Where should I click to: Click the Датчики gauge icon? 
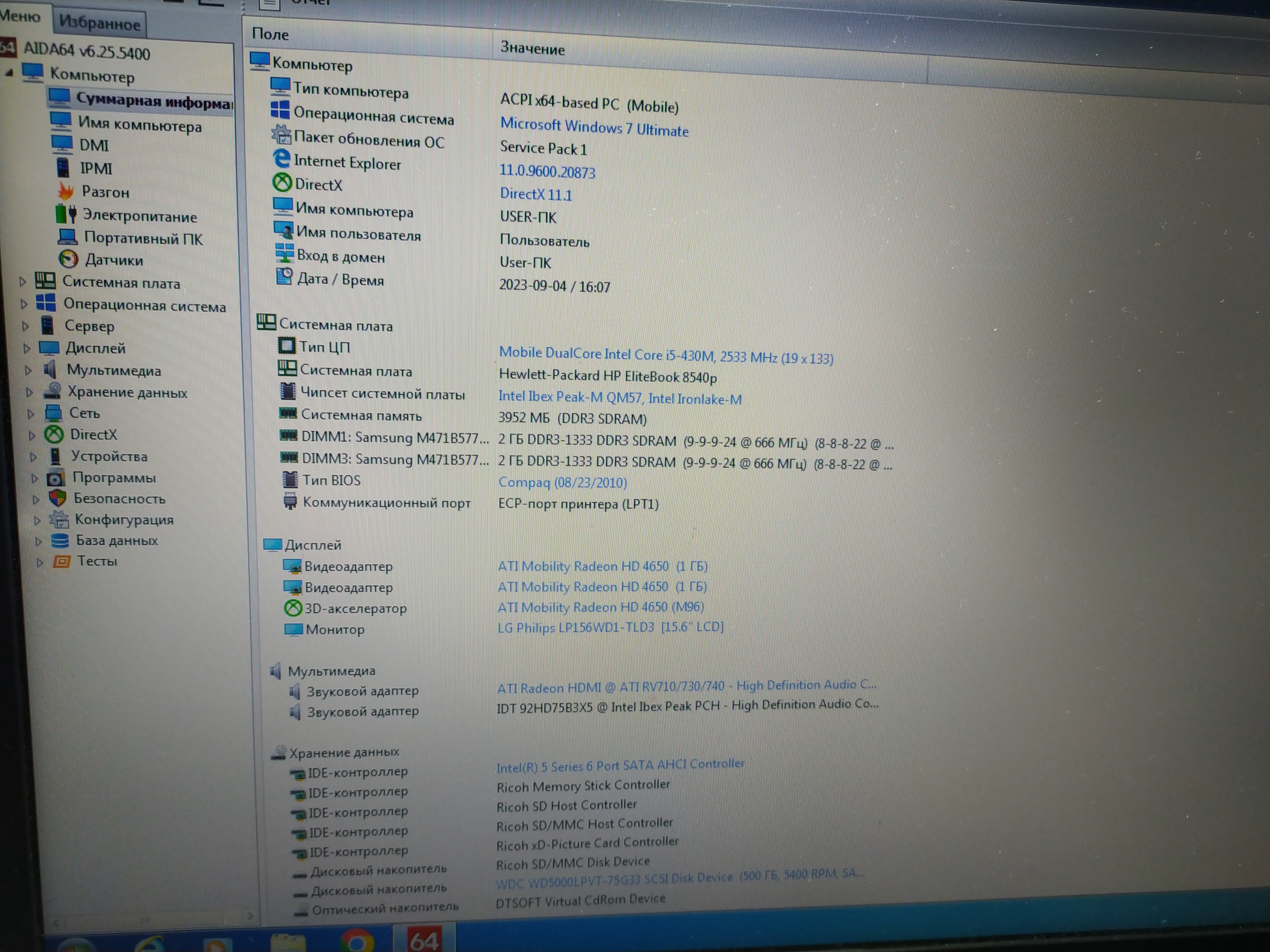69,259
